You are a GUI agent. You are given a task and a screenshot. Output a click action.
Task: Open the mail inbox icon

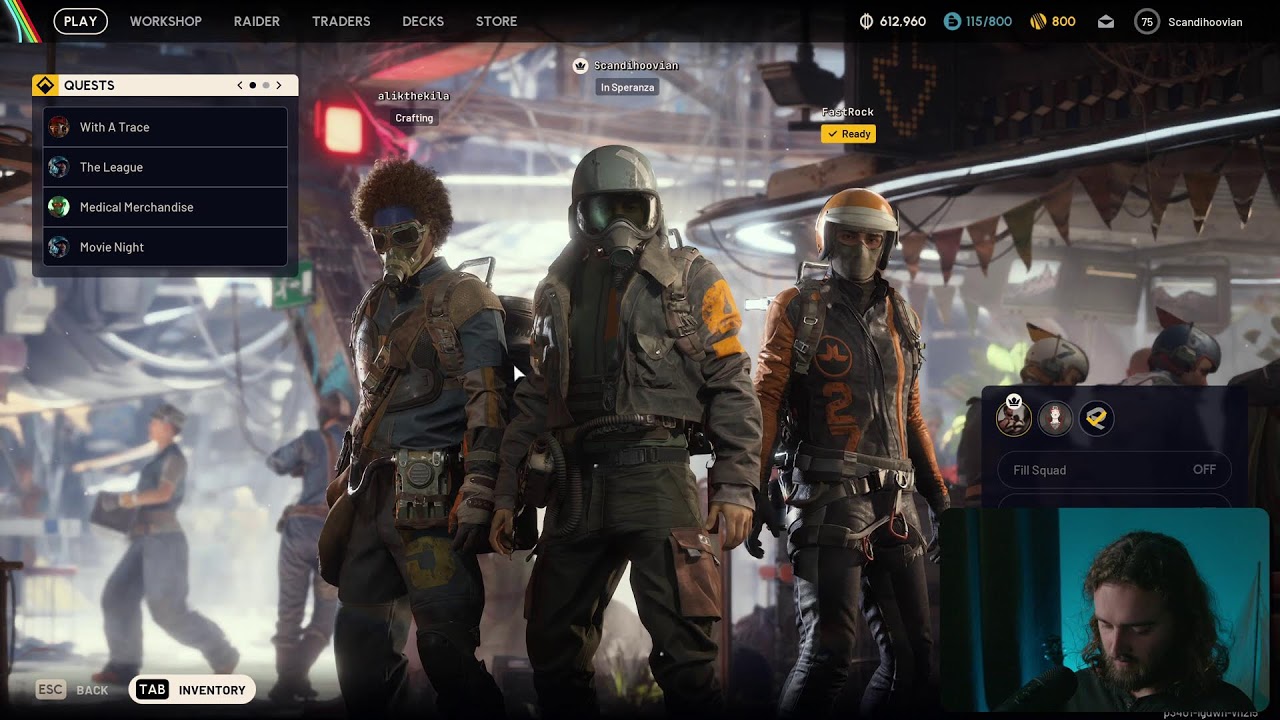click(1106, 21)
